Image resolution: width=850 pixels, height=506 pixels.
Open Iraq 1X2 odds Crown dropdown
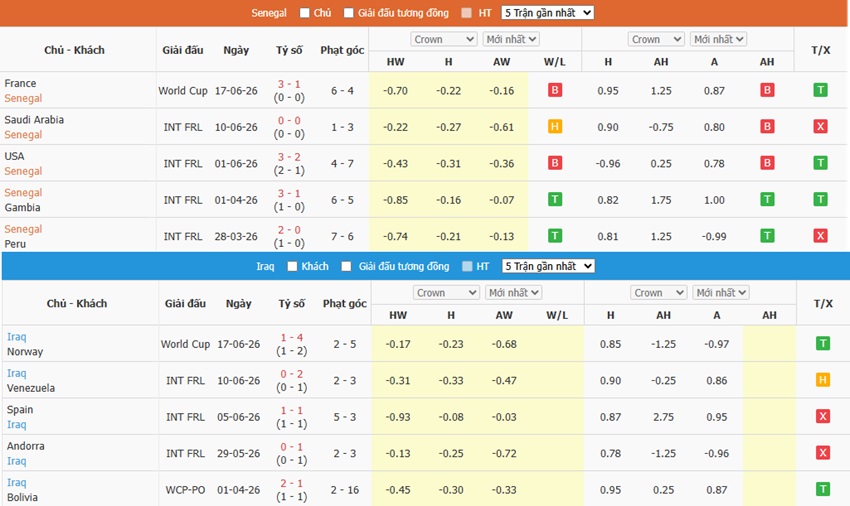(446, 292)
